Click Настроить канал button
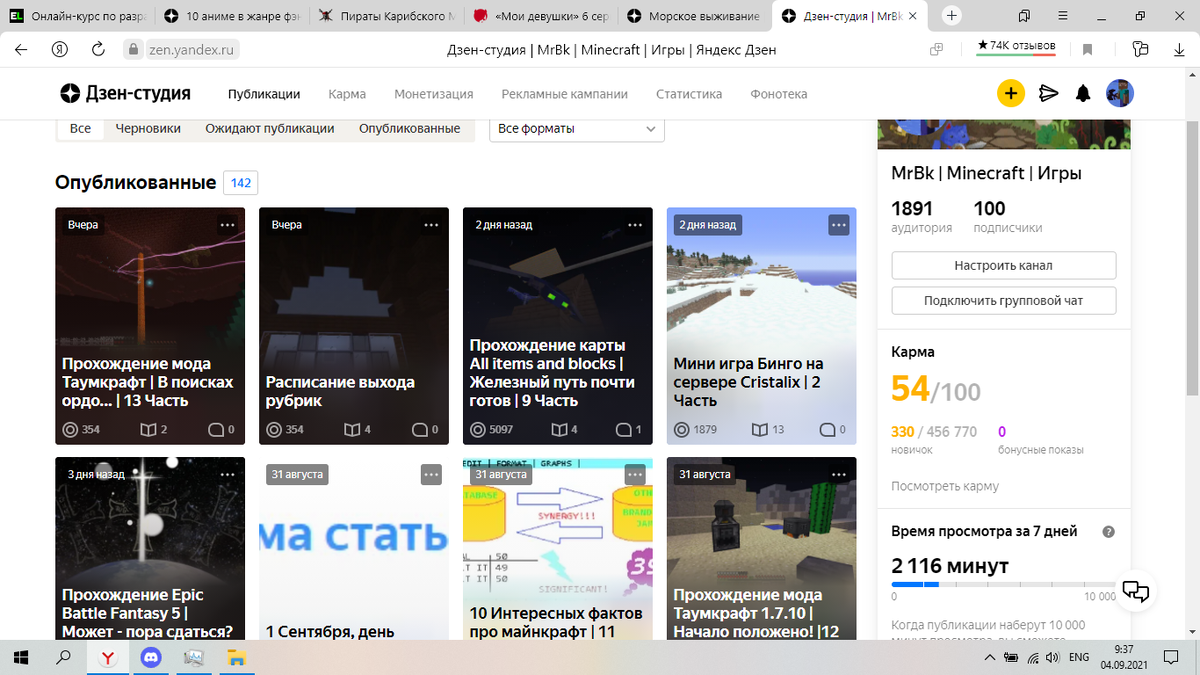 tap(1004, 265)
